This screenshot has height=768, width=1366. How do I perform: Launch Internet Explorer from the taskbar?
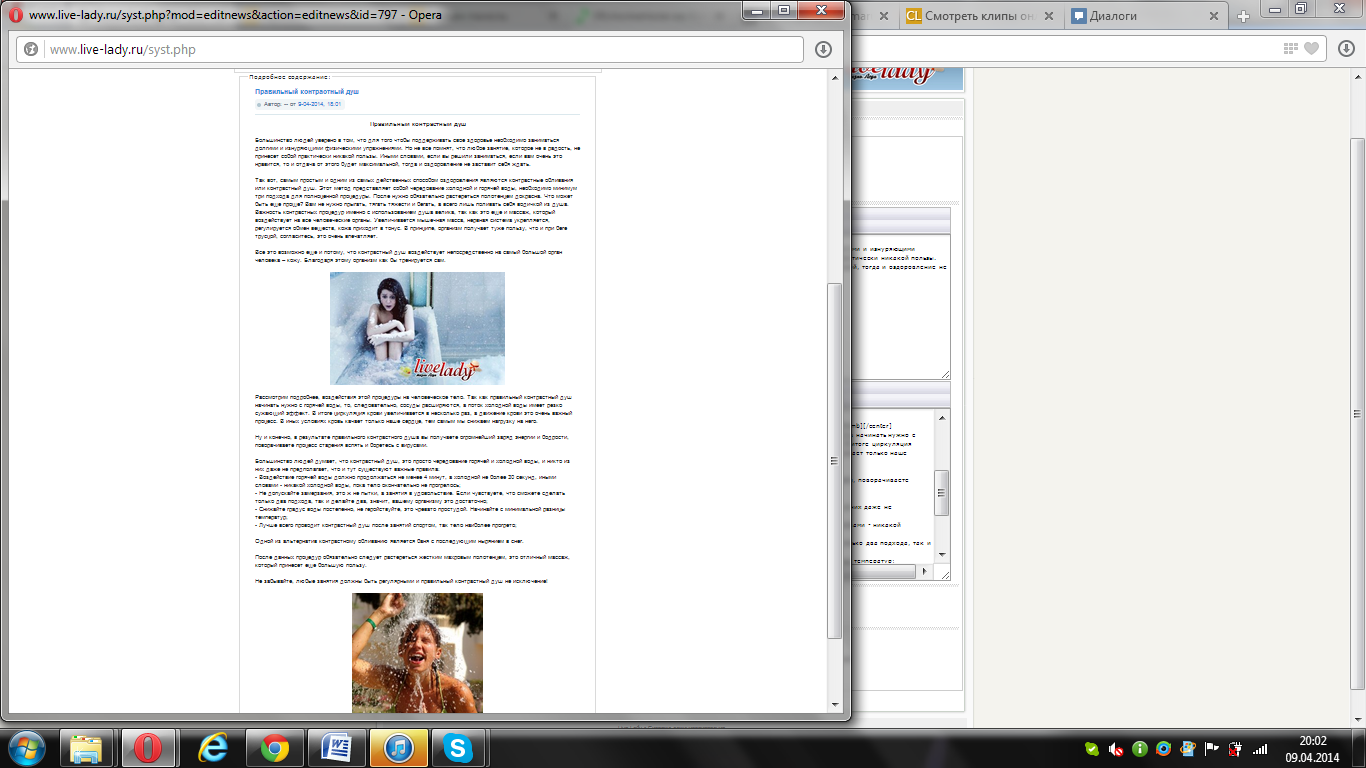click(x=213, y=747)
